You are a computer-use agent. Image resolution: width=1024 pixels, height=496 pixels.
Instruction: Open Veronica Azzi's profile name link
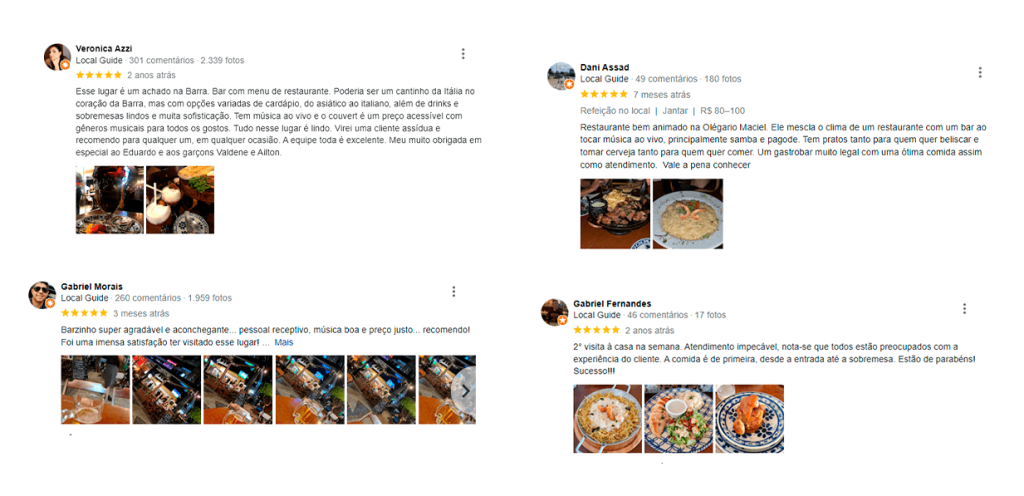point(104,48)
